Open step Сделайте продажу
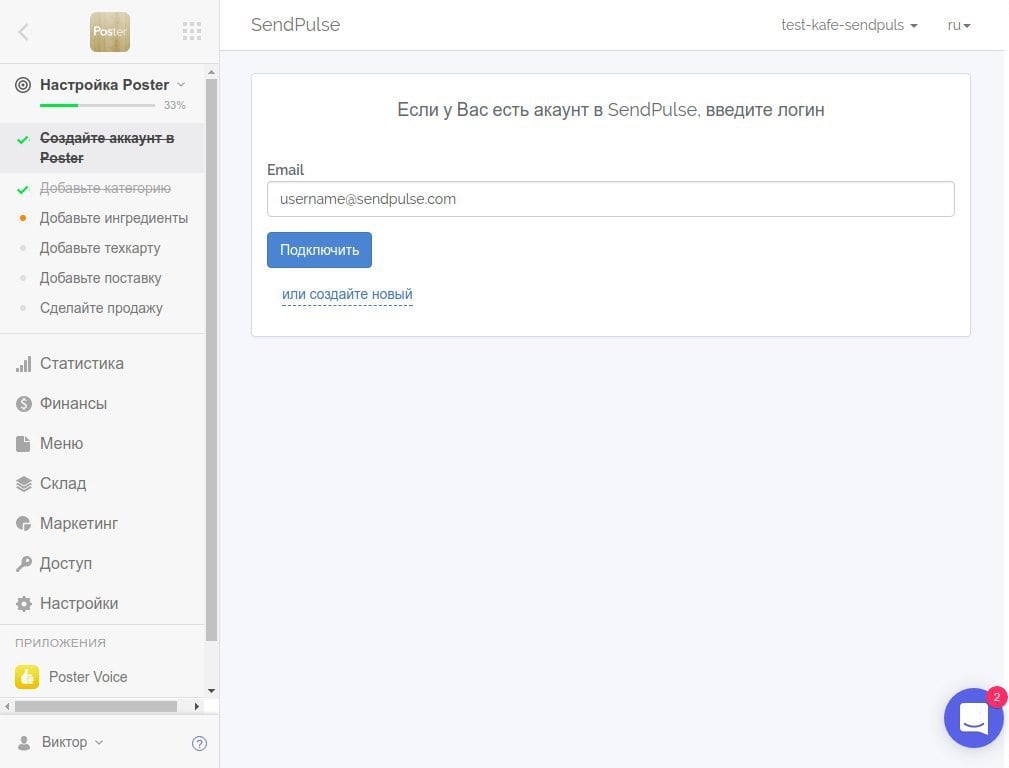The image size is (1009, 768). click(x=101, y=308)
